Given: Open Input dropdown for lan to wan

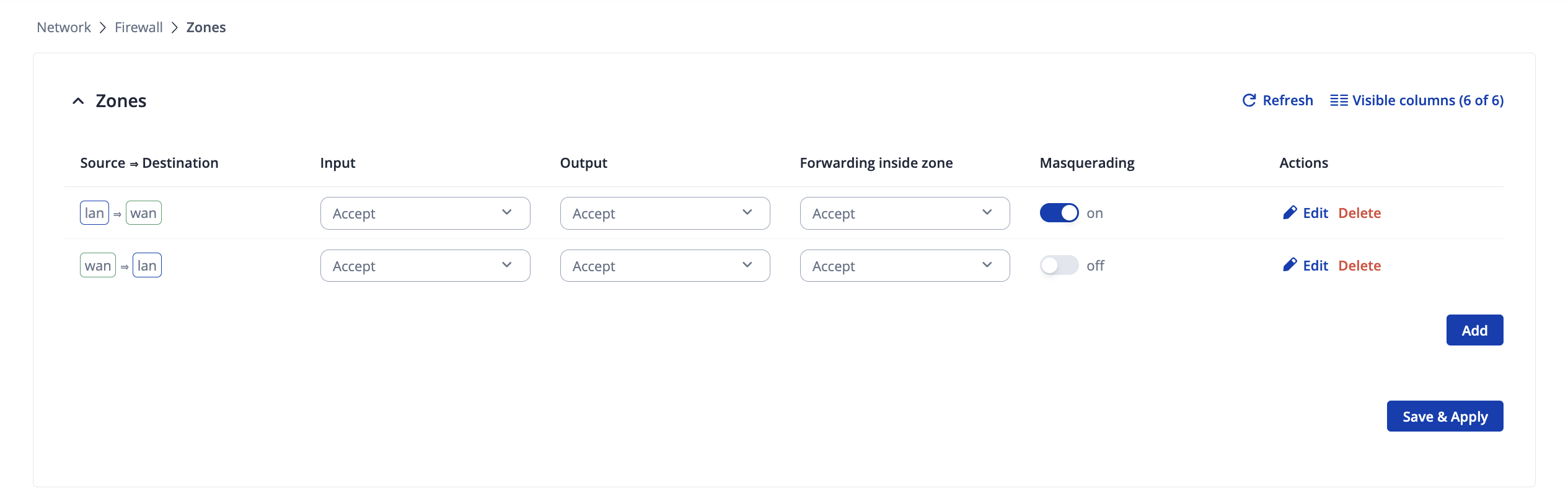Looking at the screenshot, I should pyautogui.click(x=425, y=214).
